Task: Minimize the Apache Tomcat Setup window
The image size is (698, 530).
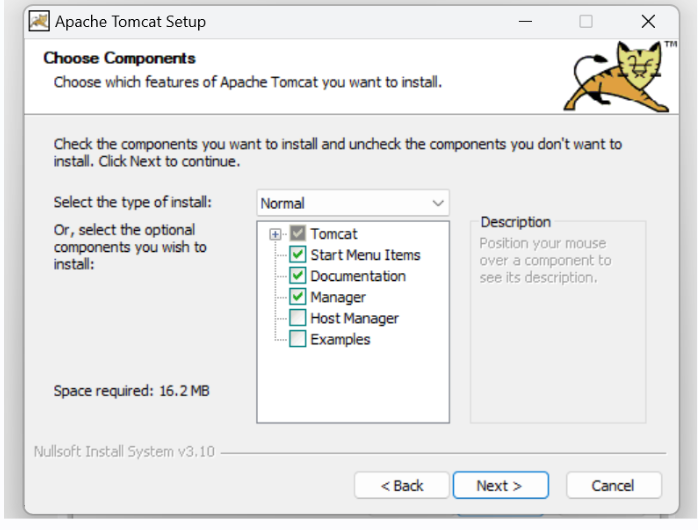Action: tap(526, 21)
